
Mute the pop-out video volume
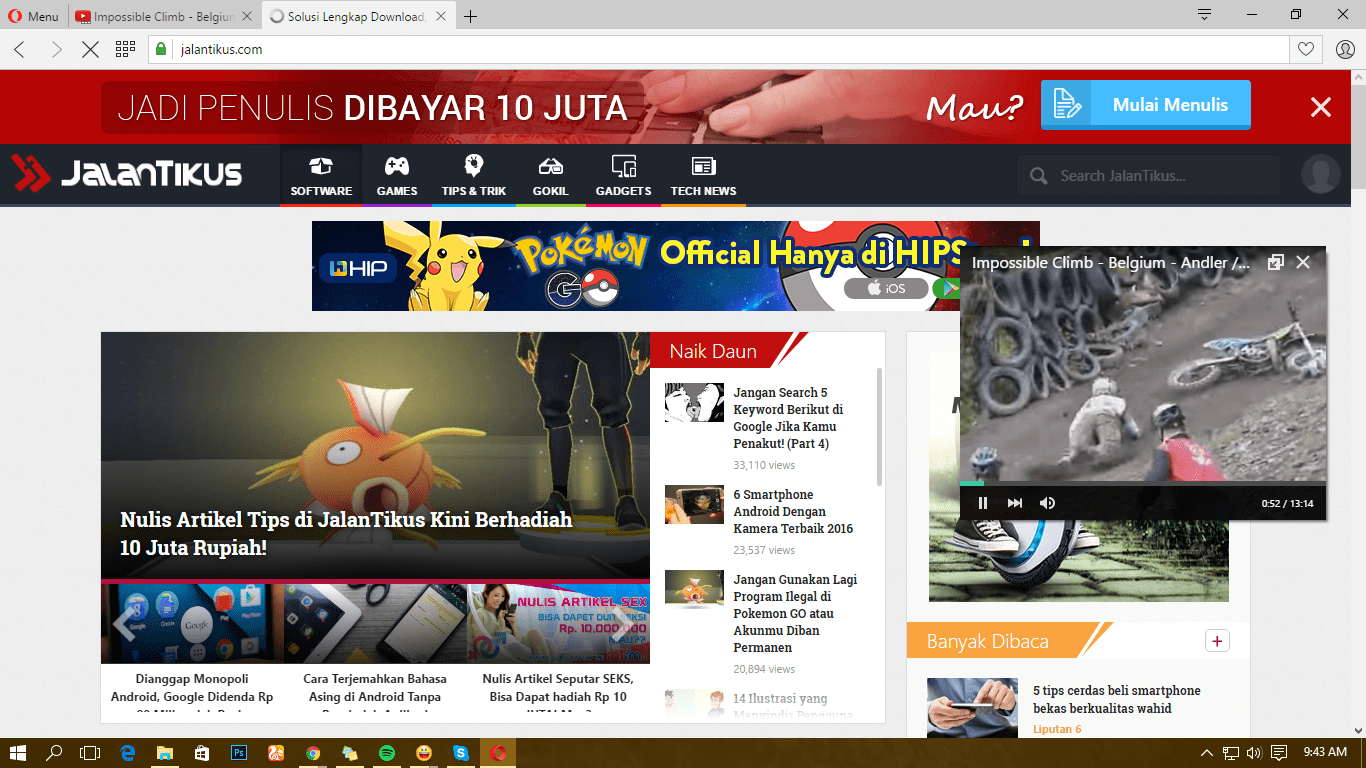point(1047,503)
